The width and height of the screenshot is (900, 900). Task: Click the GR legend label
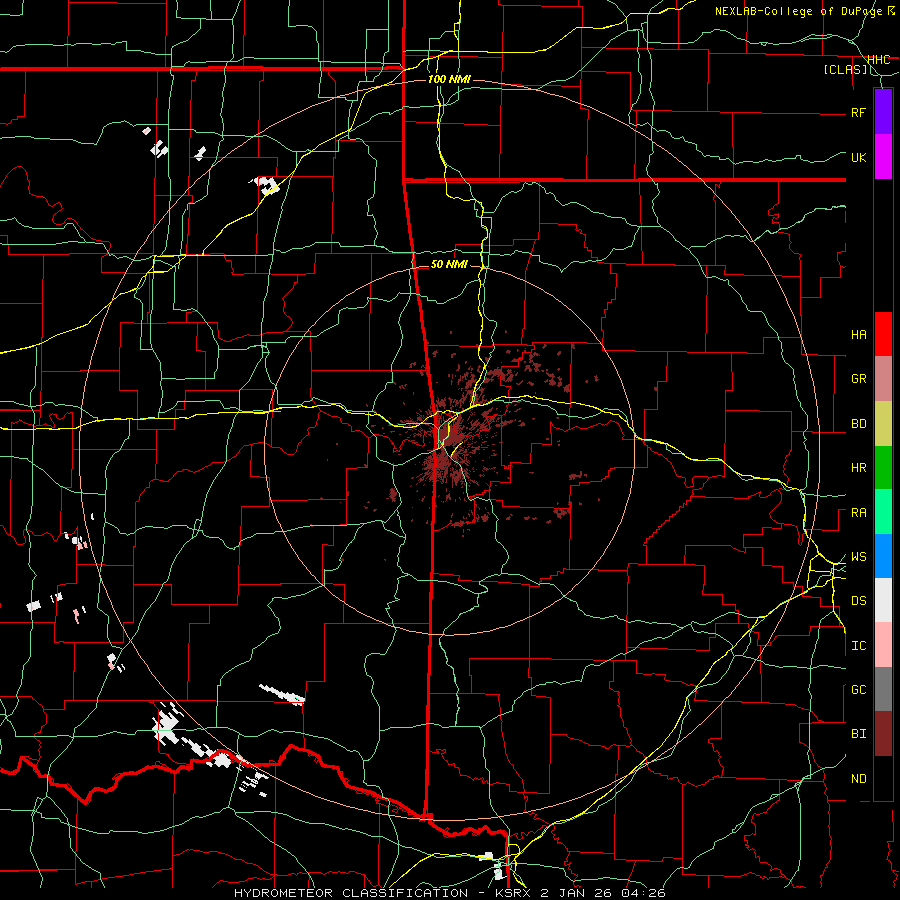[858, 379]
